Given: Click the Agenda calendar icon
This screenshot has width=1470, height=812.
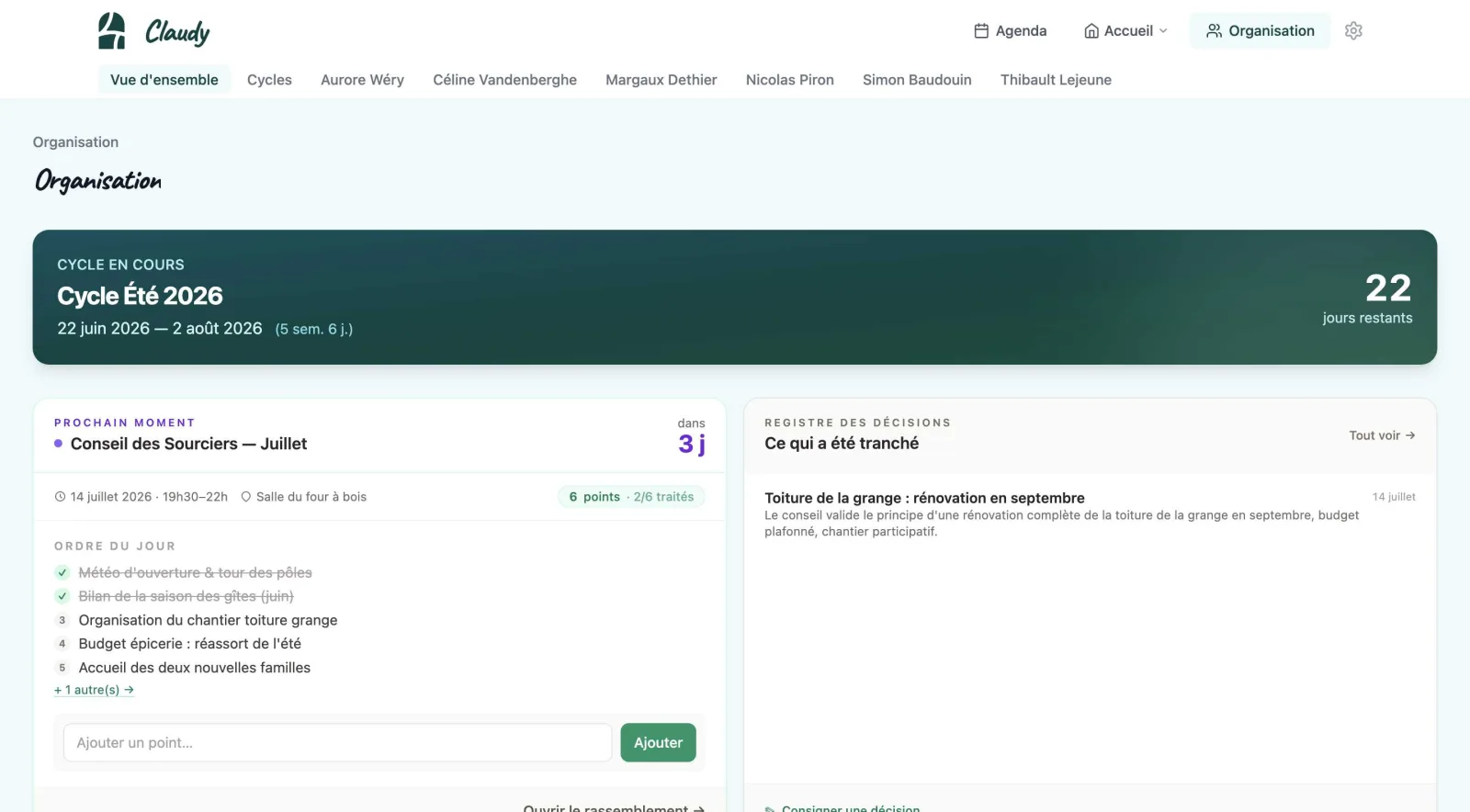Looking at the screenshot, I should click(981, 30).
